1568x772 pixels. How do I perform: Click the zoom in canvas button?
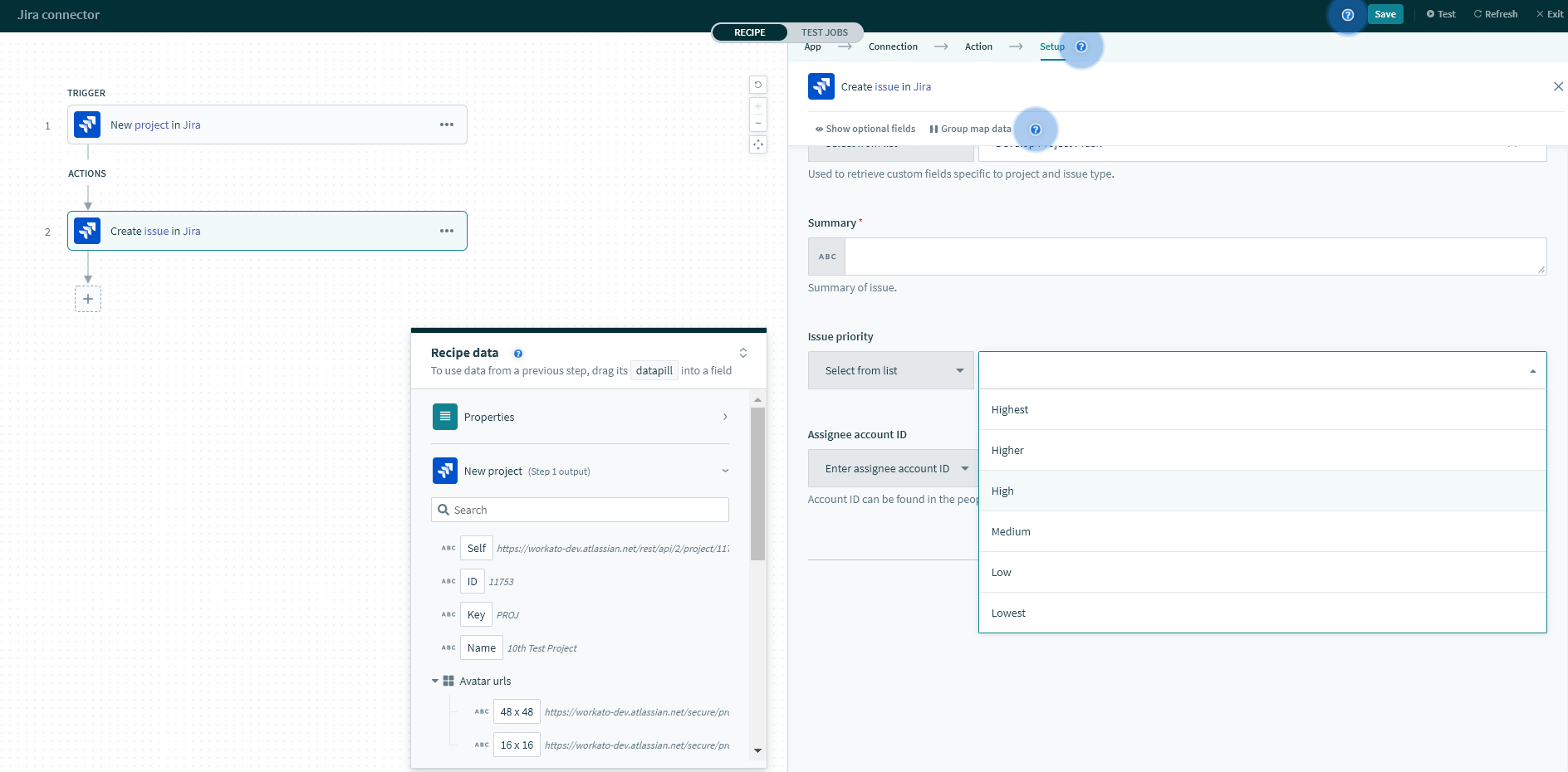(757, 107)
